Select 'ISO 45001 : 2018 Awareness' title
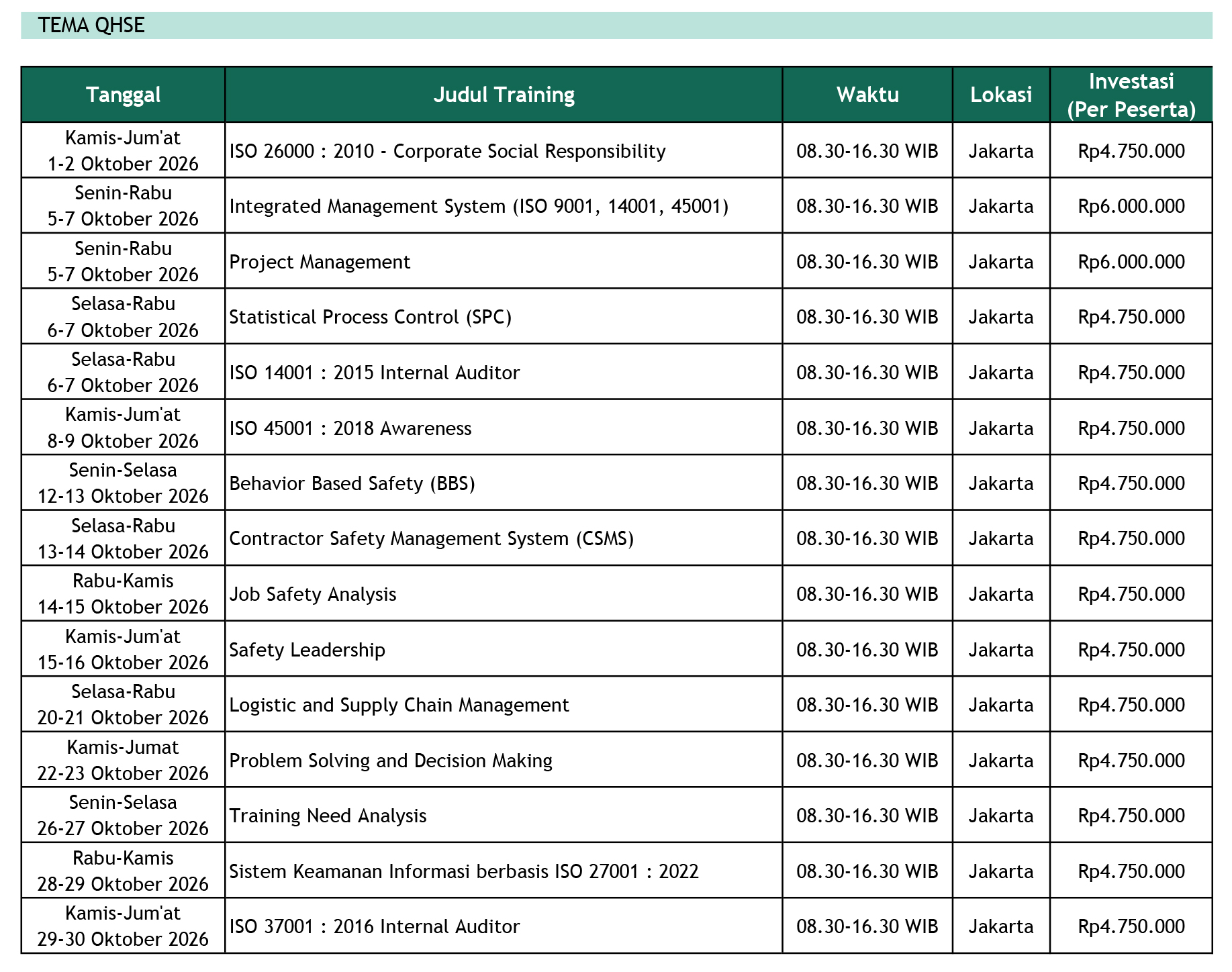The image size is (1232, 972). point(350,428)
